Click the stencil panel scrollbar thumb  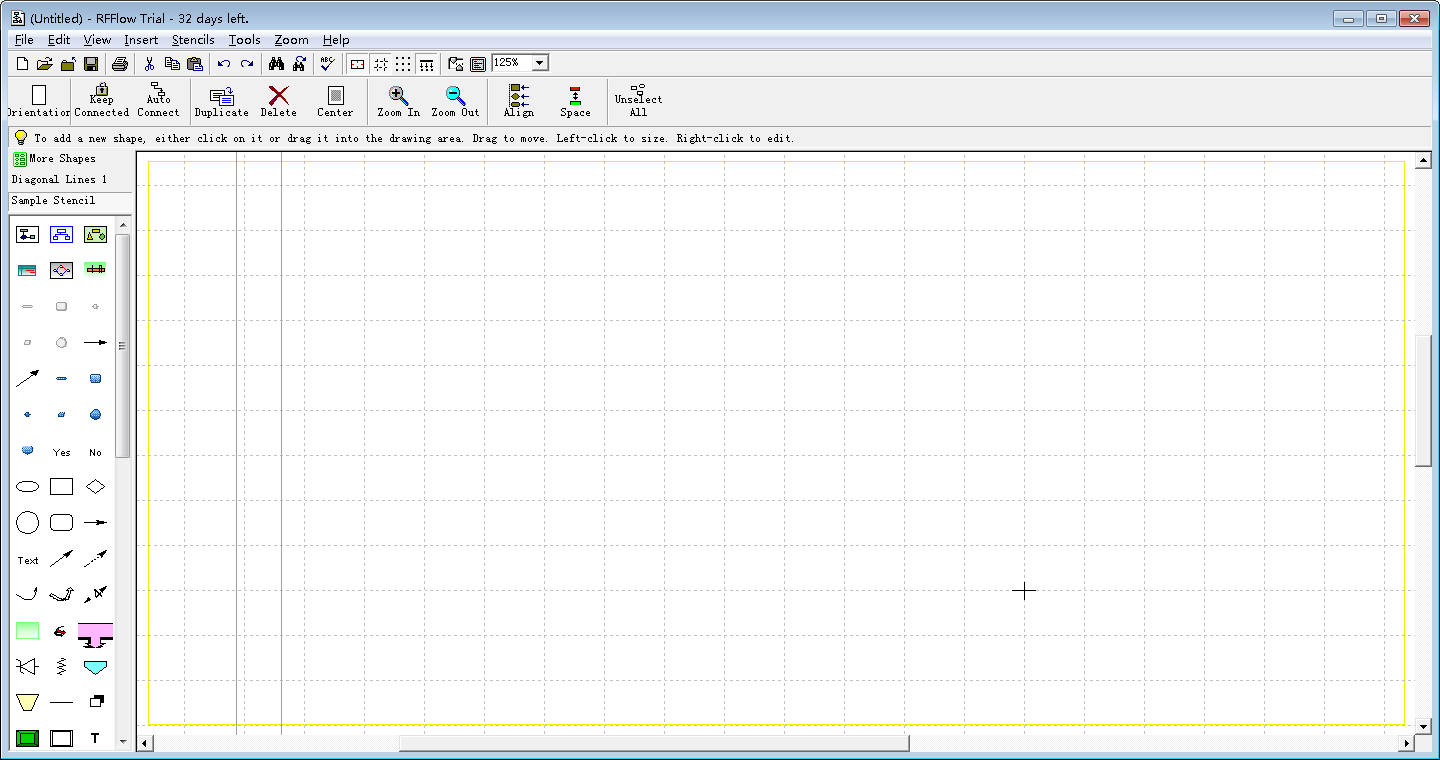(x=123, y=346)
